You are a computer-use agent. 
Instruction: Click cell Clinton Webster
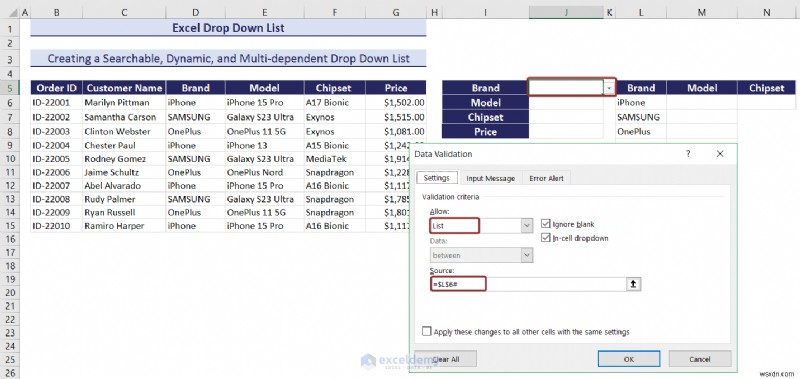point(124,131)
